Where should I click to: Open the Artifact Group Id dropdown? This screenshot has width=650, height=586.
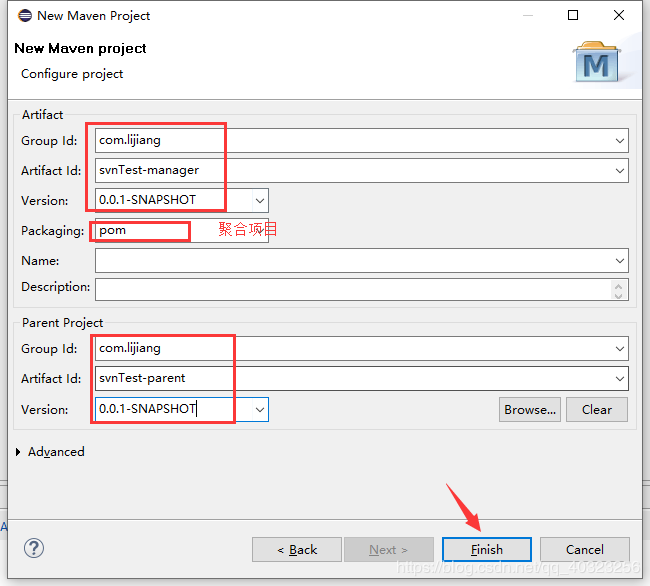point(620,141)
